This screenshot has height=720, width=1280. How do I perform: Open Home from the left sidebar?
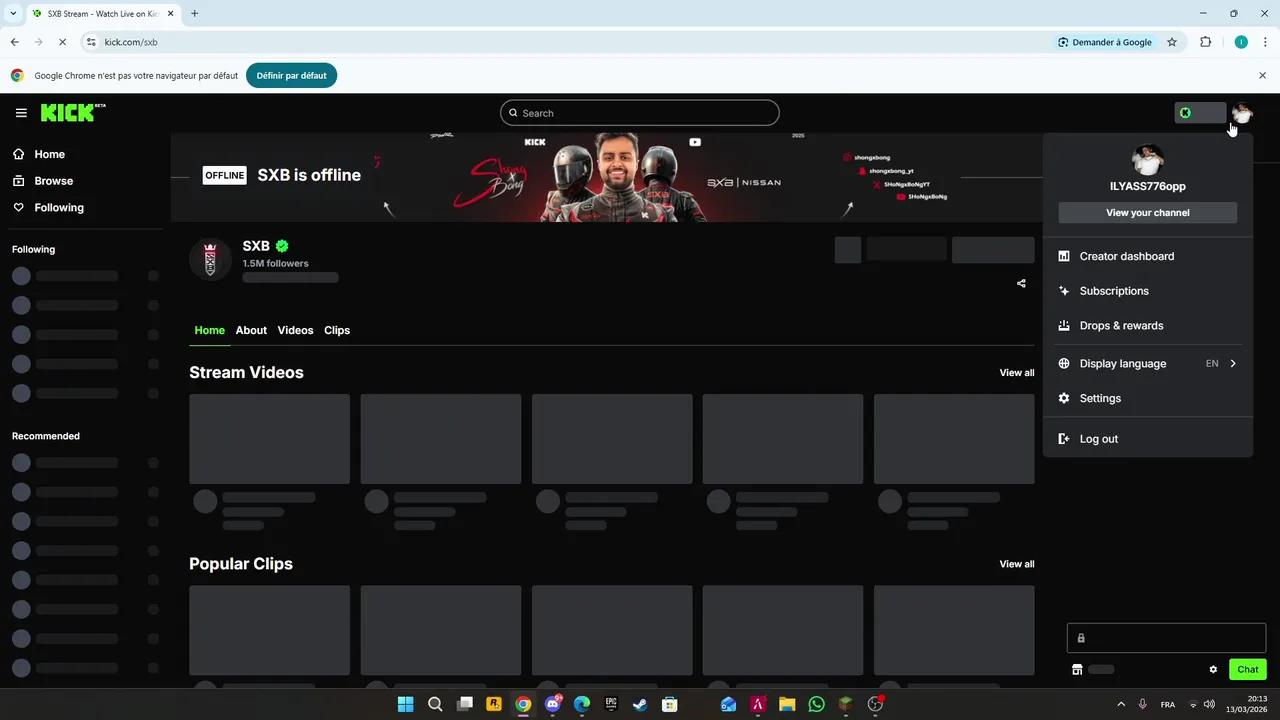[18, 154]
